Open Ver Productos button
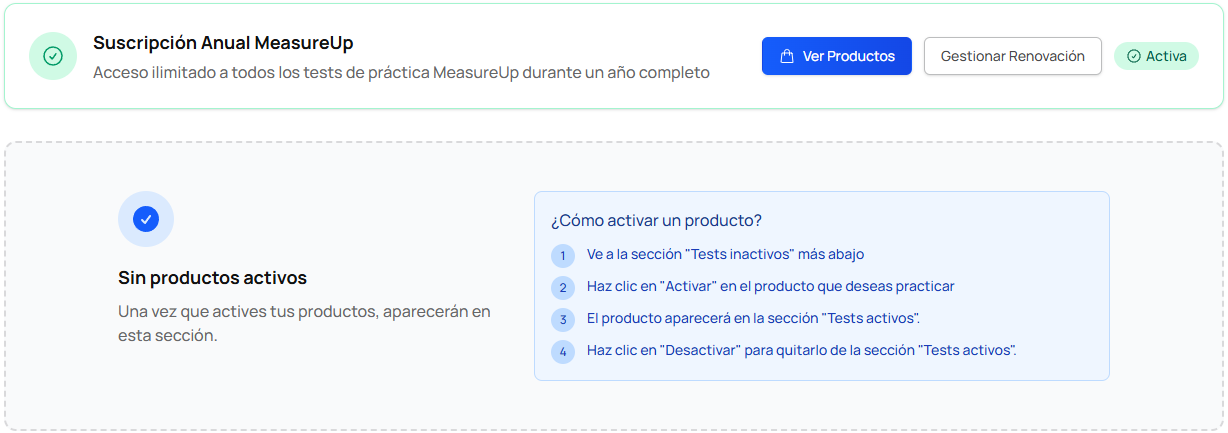The image size is (1228, 433). pyautogui.click(x=836, y=56)
